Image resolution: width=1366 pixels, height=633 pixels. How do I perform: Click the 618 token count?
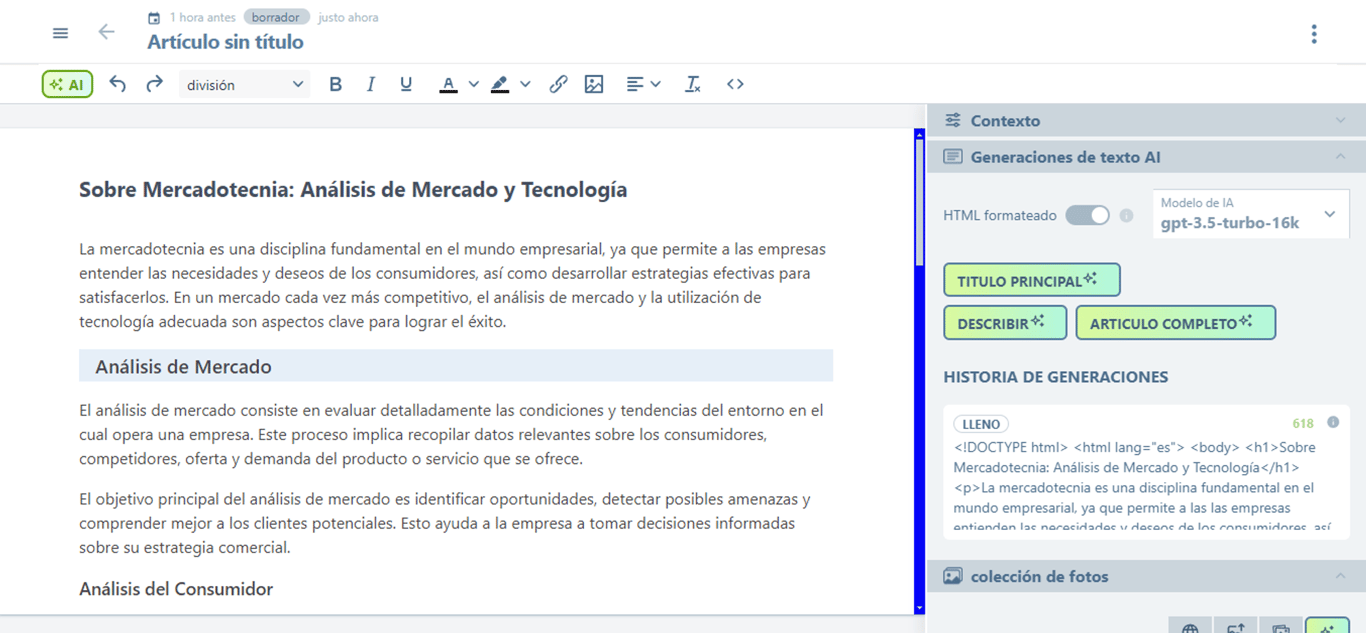click(x=1302, y=424)
